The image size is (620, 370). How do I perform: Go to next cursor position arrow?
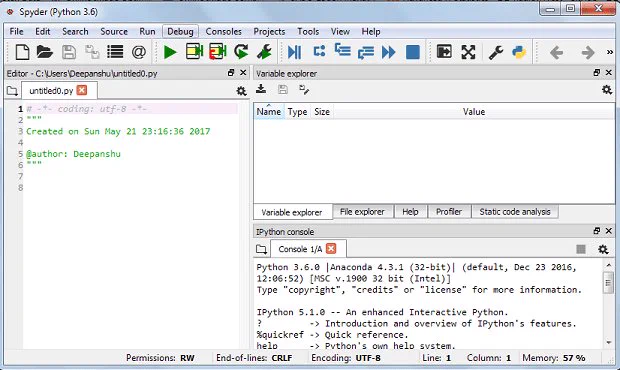tap(588, 52)
